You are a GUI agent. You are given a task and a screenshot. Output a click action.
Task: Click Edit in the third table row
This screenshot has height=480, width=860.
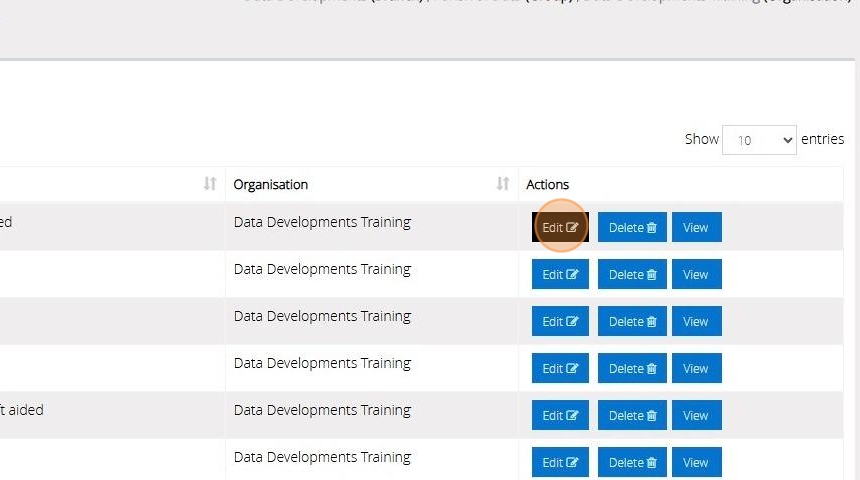[x=560, y=321]
